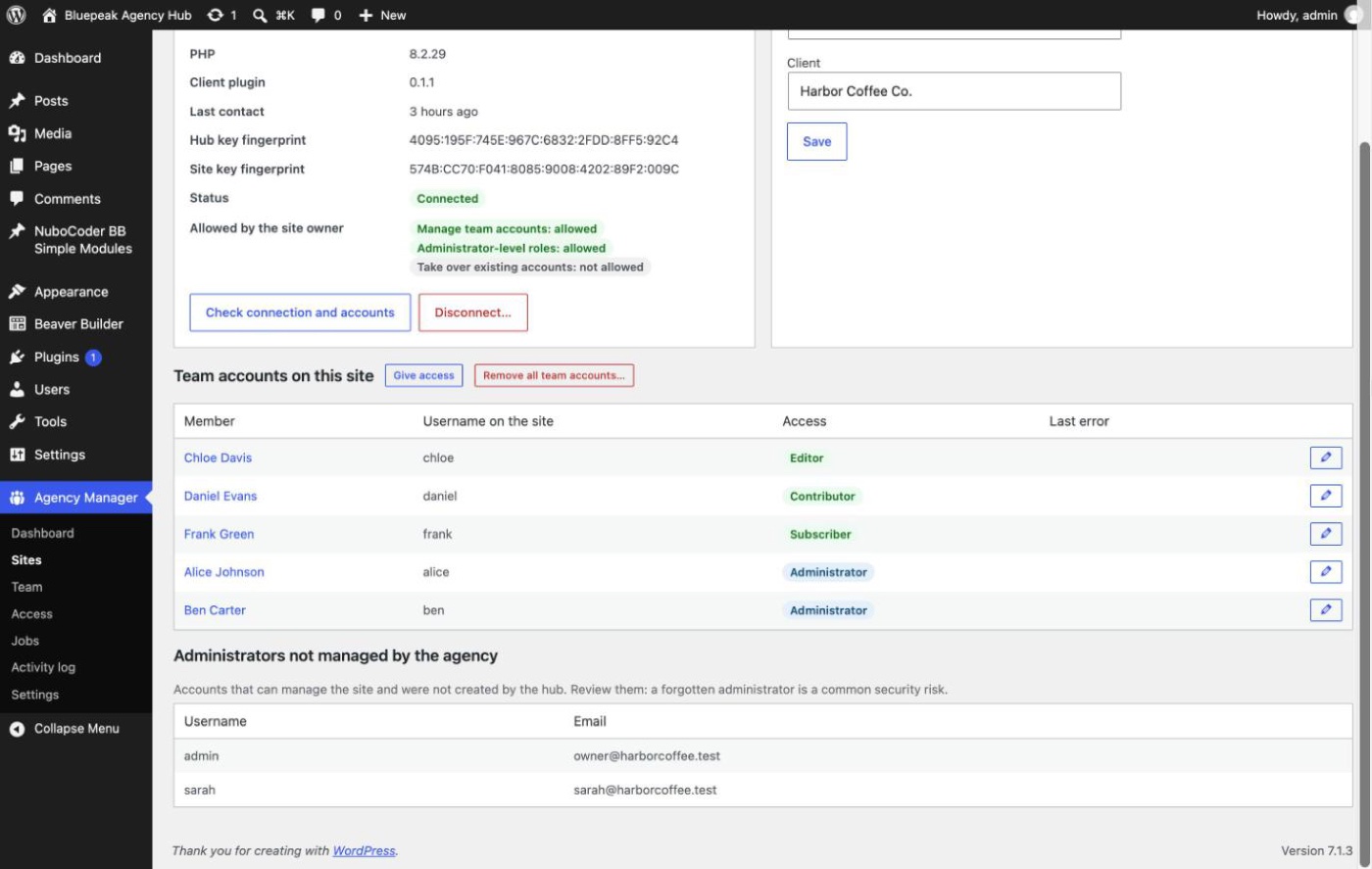The image size is (1372, 869).
Task: Edit Daniel Evans access with pencil icon
Action: 1325,496
